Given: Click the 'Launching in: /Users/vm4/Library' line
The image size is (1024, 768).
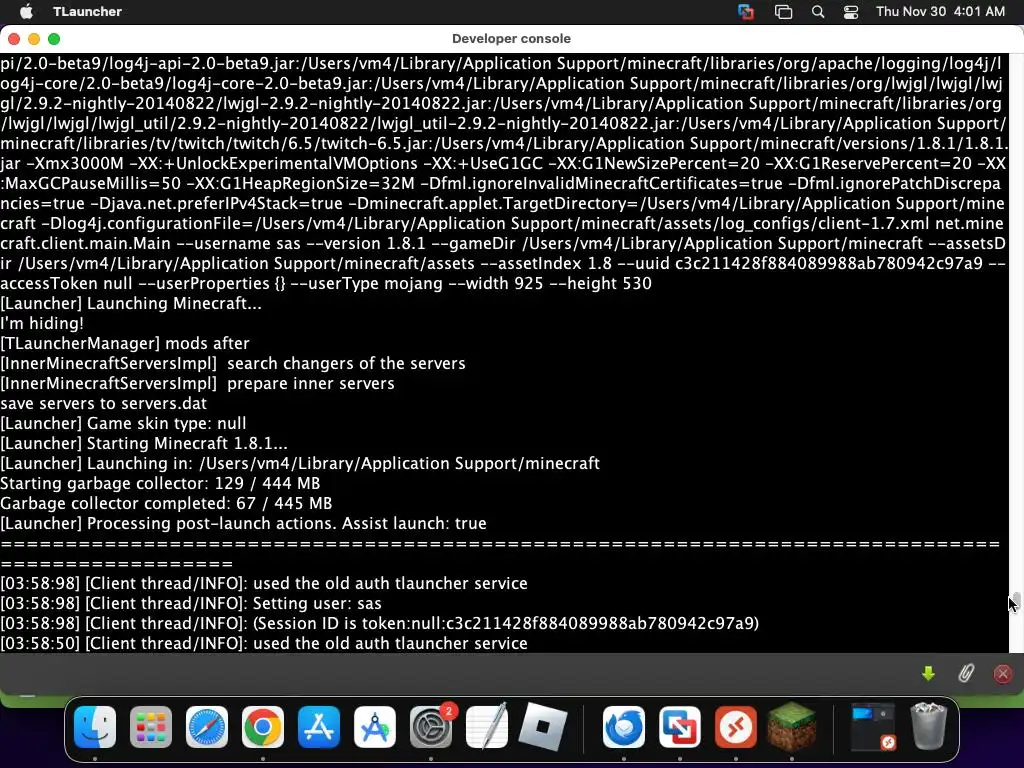Looking at the screenshot, I should [x=300, y=464].
